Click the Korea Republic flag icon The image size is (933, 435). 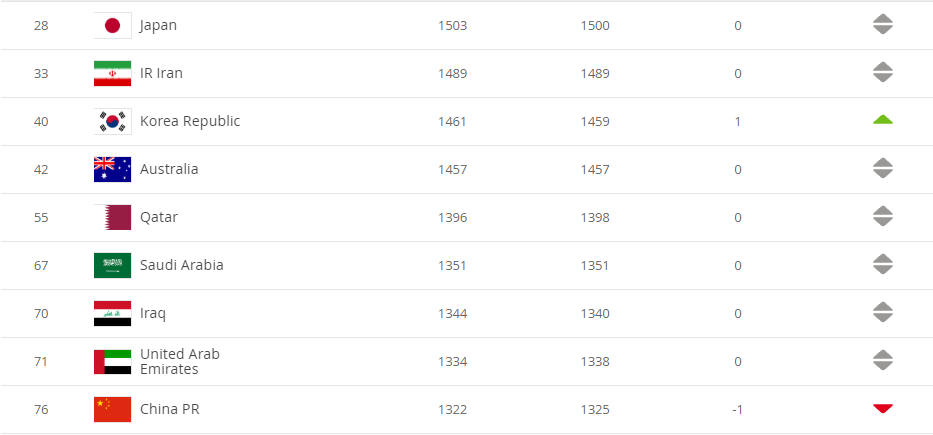pyautogui.click(x=112, y=121)
